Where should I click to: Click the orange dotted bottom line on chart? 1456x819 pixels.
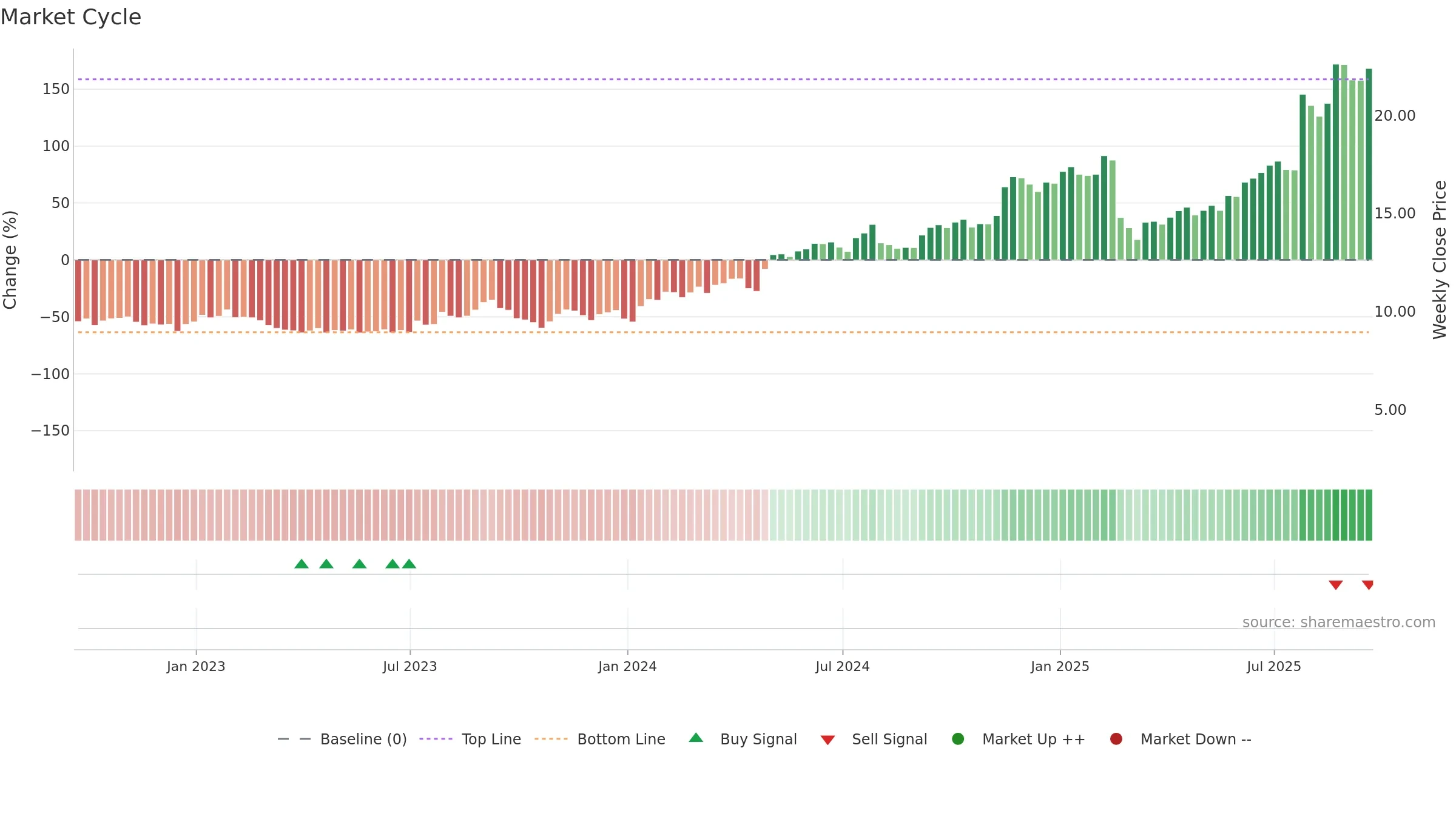click(x=723, y=332)
